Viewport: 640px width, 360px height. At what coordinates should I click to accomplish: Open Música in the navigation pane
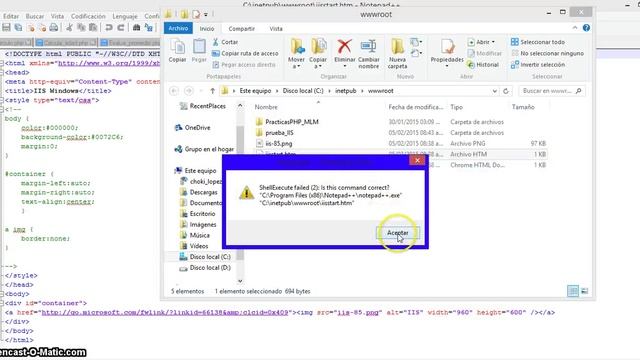200,236
